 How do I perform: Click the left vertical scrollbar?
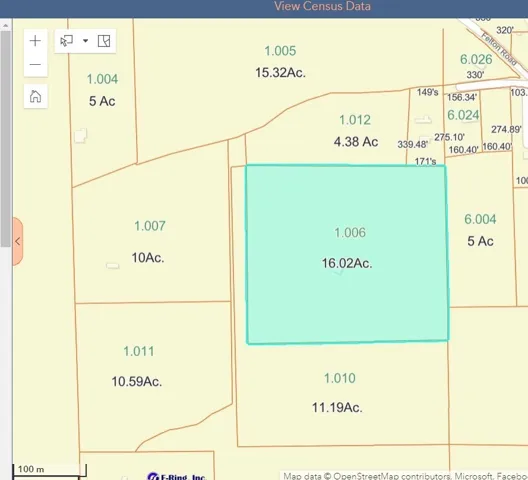(x=5, y=138)
